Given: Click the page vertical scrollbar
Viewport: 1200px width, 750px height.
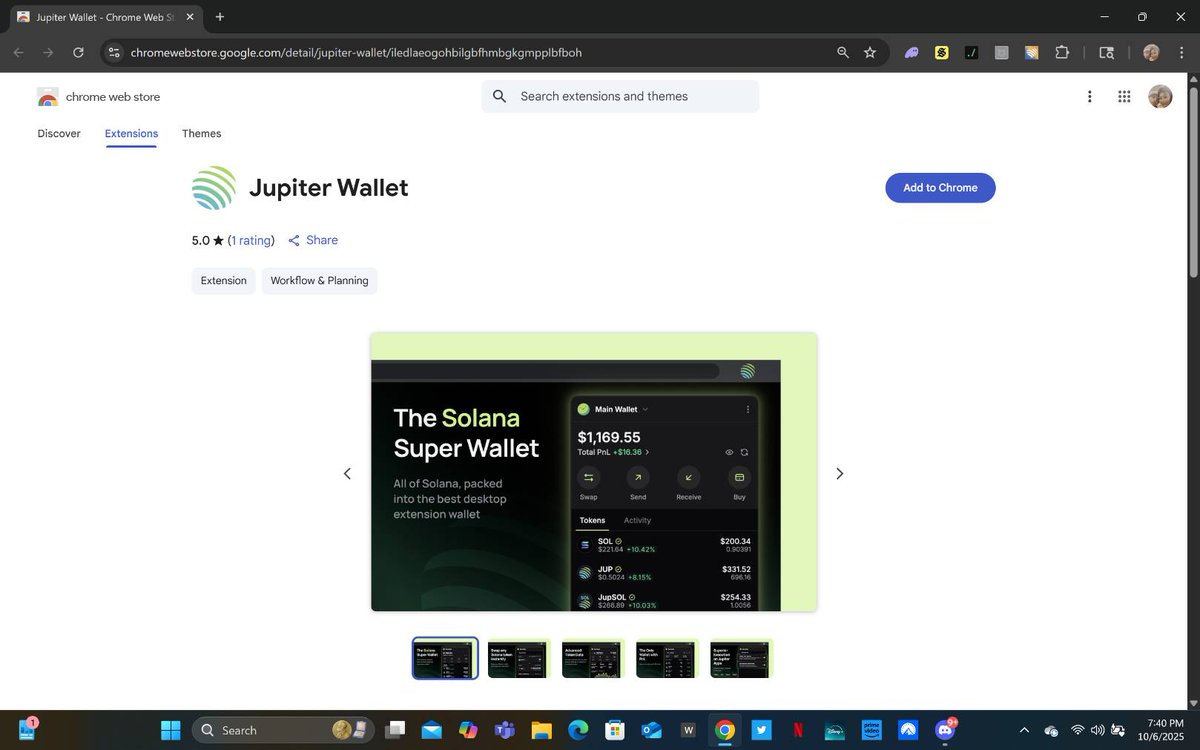Looking at the screenshot, I should 1193,180.
